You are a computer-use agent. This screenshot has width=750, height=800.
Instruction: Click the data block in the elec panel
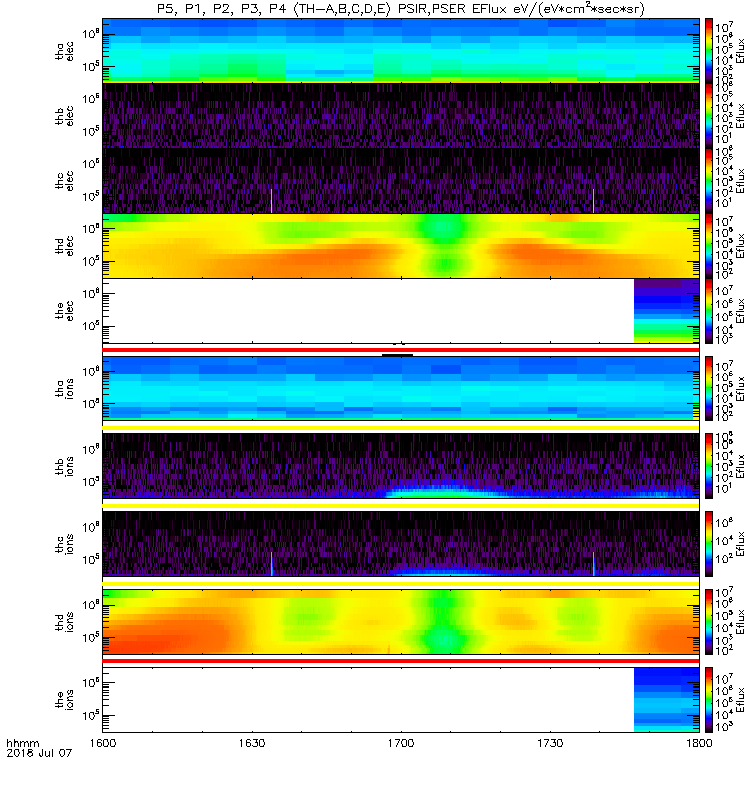[x=666, y=311]
